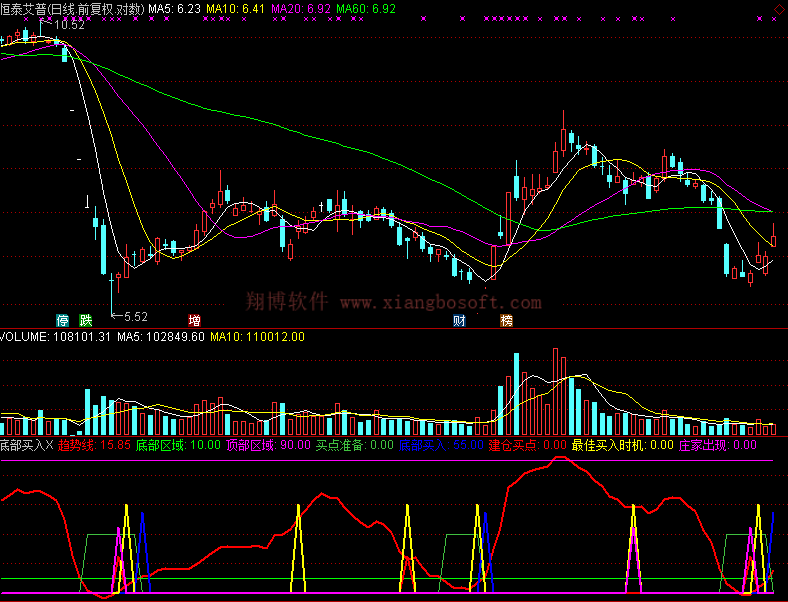This screenshot has height=602, width=788.
Task: Click the green 跌 event marker
Action: point(86,320)
